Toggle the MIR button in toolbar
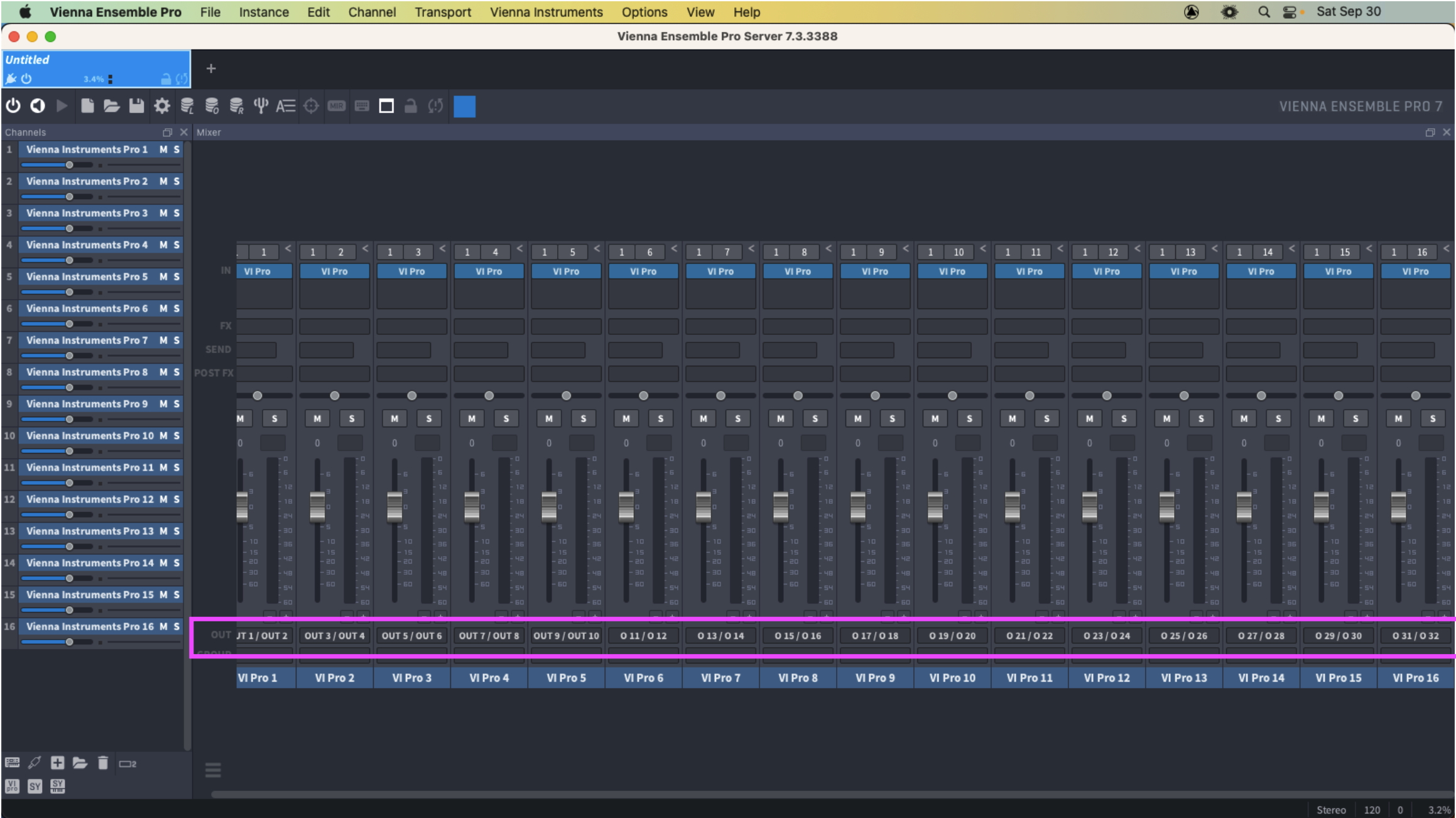 pyautogui.click(x=337, y=106)
